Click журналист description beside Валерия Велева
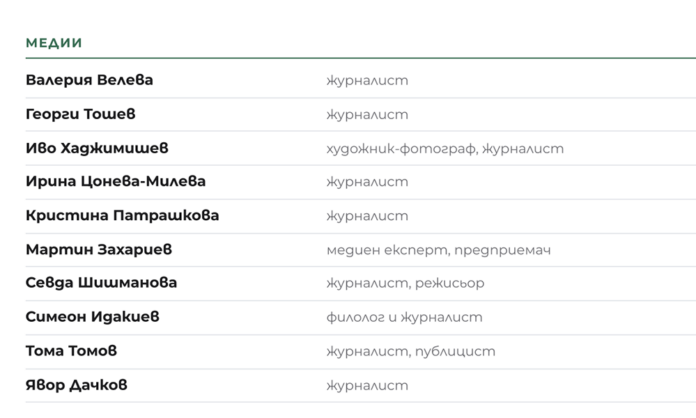The image size is (696, 418). coord(367,80)
